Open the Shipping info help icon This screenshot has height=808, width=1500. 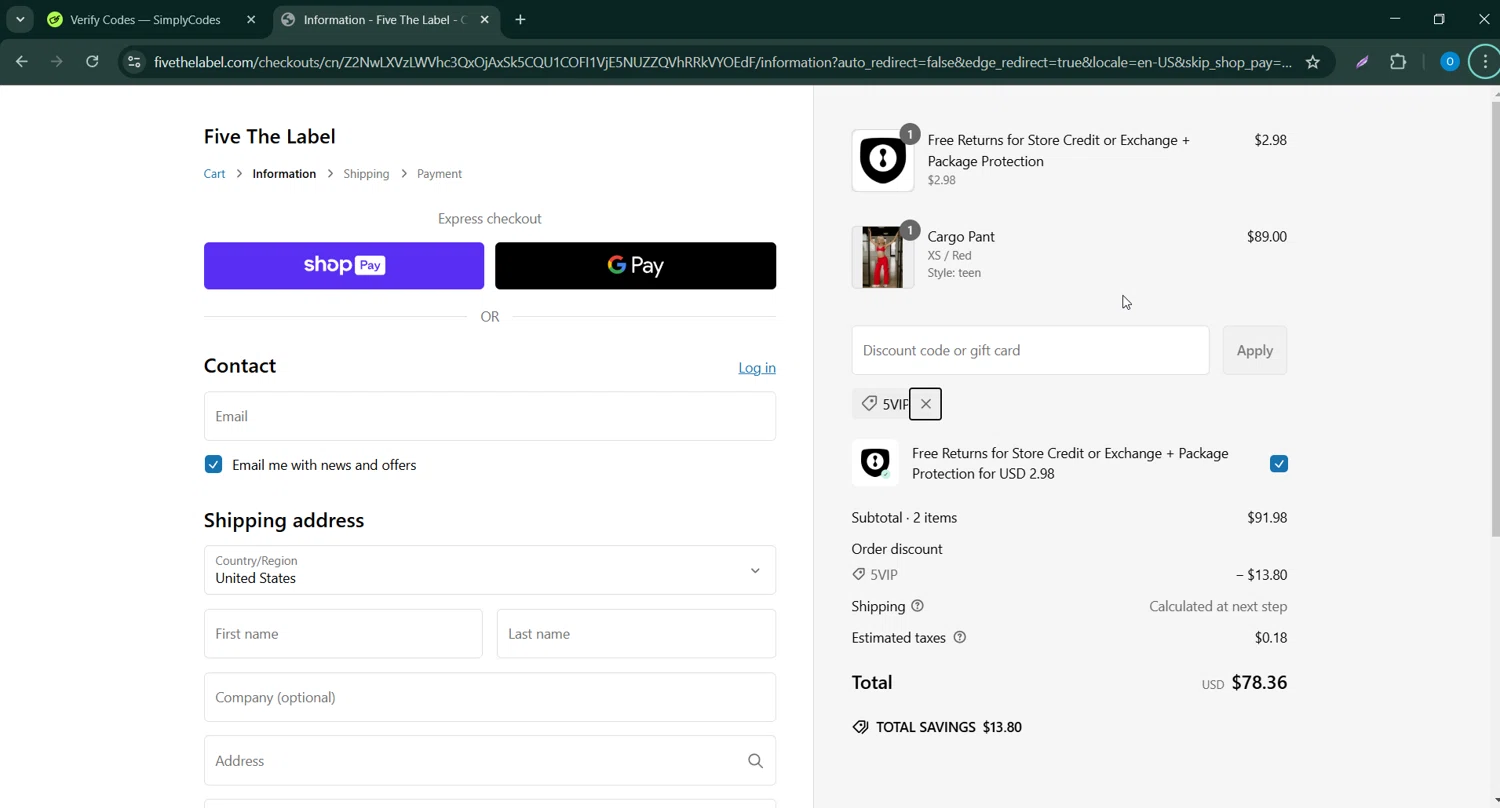click(x=917, y=606)
